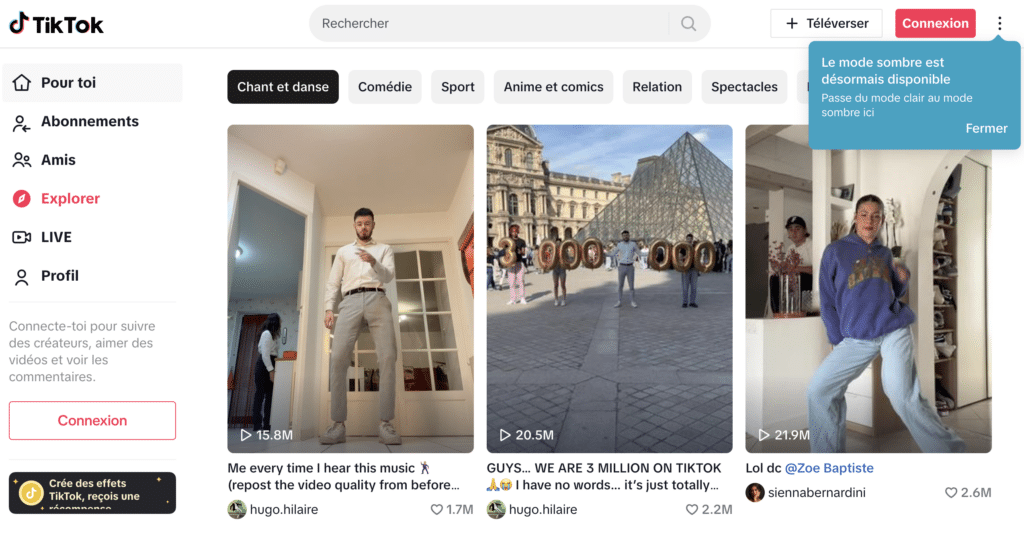Open the dancing man in hallway video
This screenshot has width=1024, height=538.
point(350,289)
